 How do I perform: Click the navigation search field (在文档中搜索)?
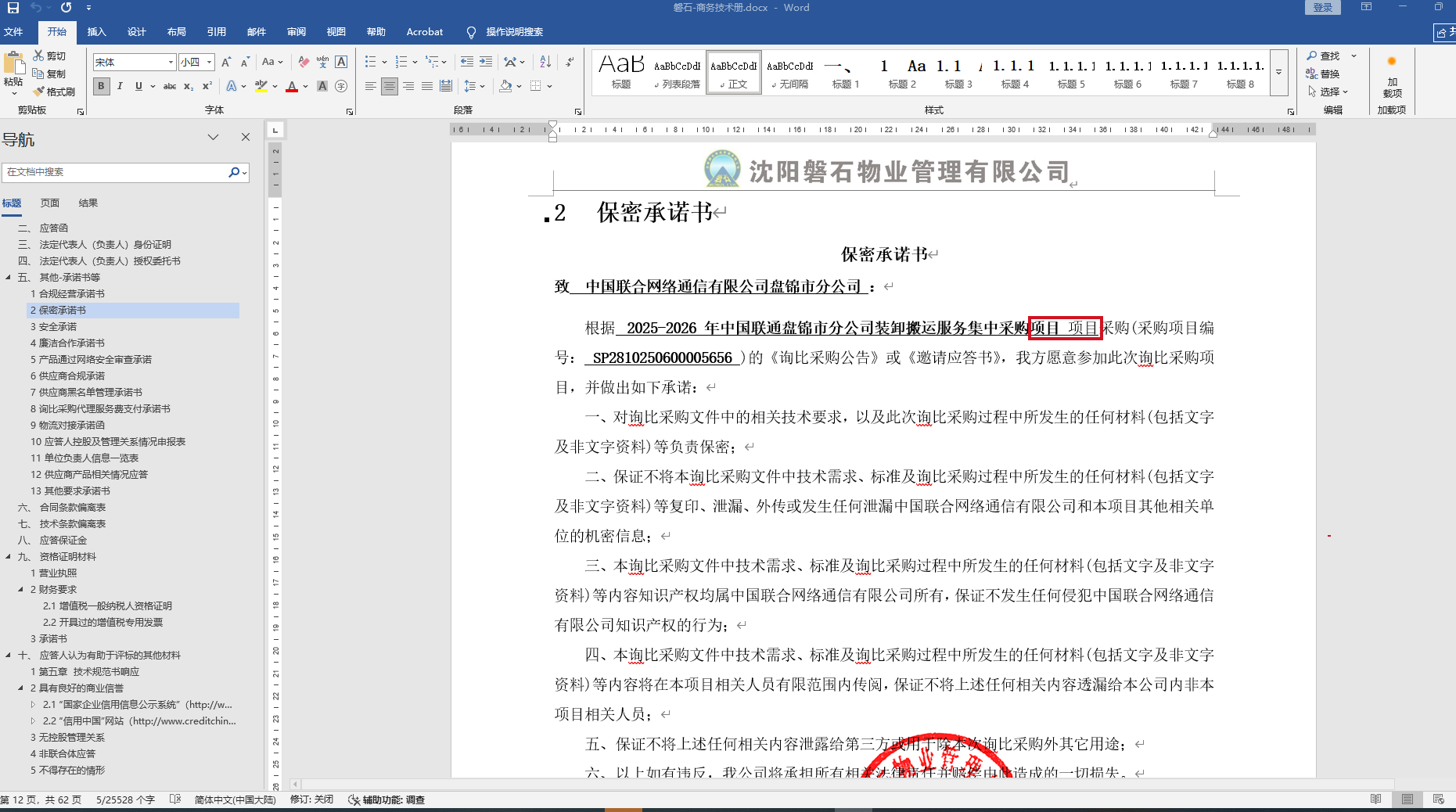pyautogui.click(x=115, y=172)
